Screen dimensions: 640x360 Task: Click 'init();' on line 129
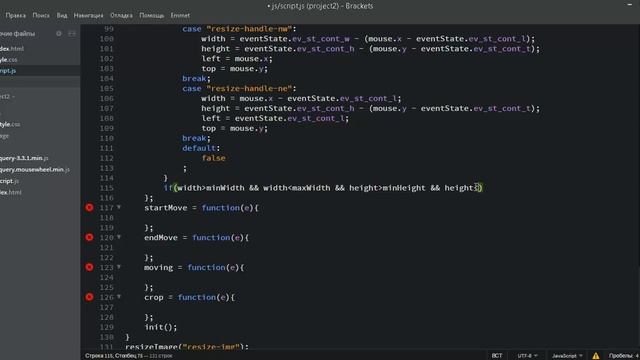point(161,327)
